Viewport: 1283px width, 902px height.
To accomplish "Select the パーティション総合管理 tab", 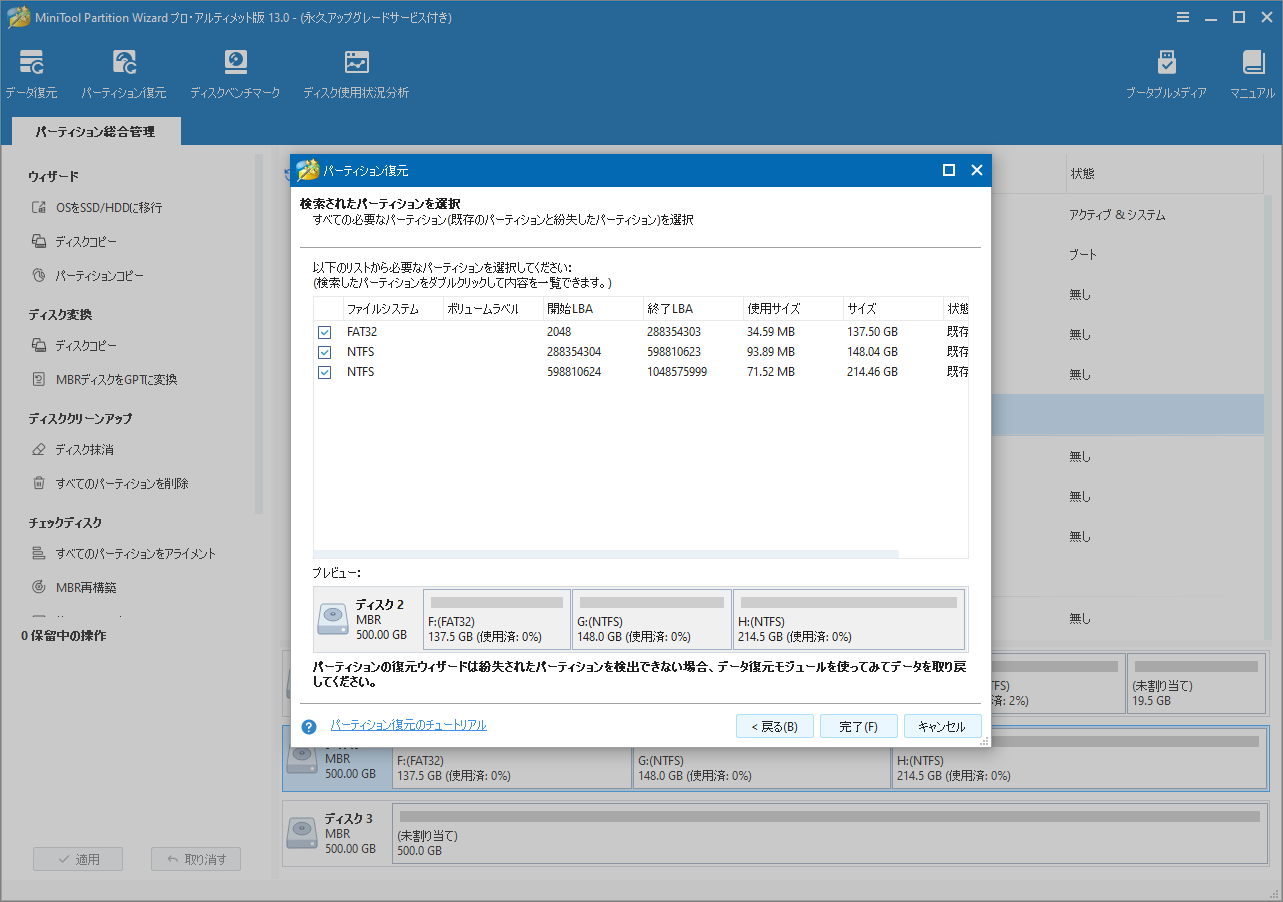I will 95,131.
